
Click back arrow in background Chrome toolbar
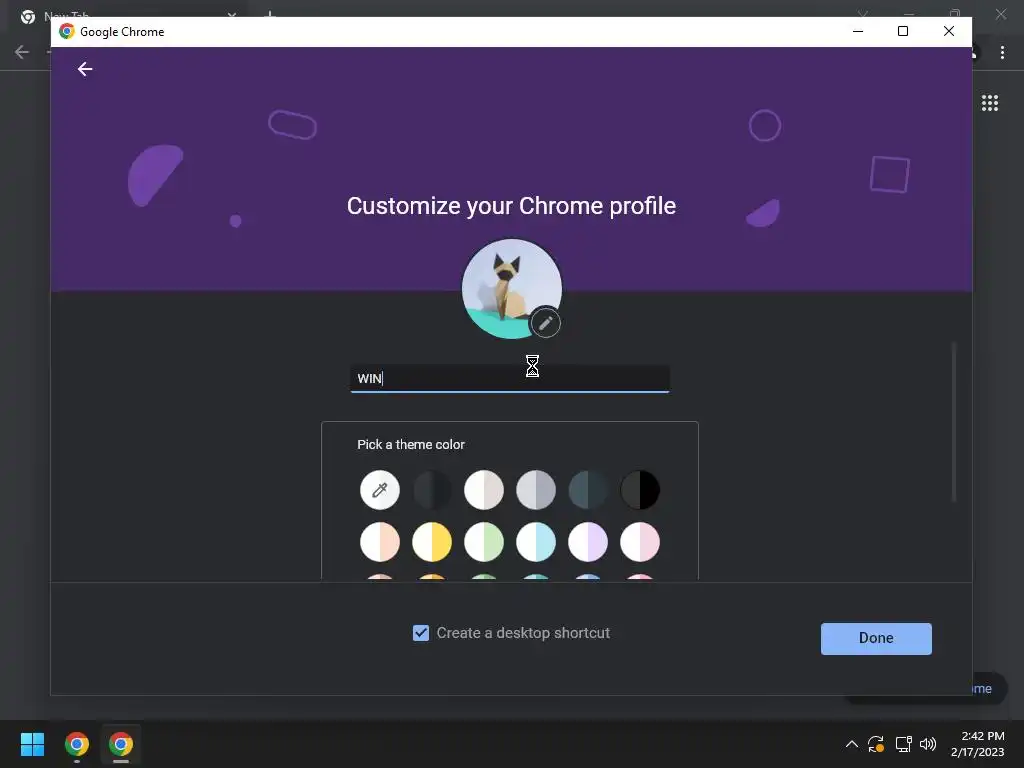22,52
